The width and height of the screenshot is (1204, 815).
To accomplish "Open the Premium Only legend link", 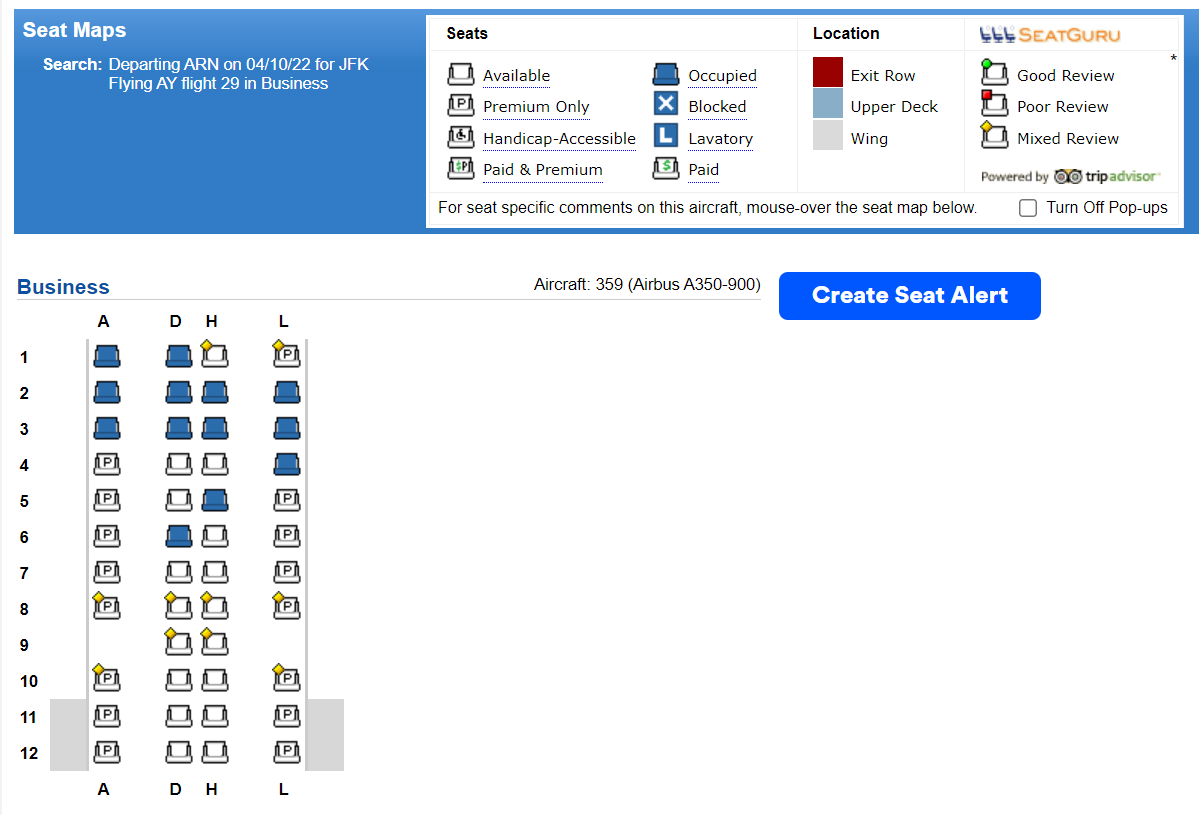I will pyautogui.click(x=536, y=107).
